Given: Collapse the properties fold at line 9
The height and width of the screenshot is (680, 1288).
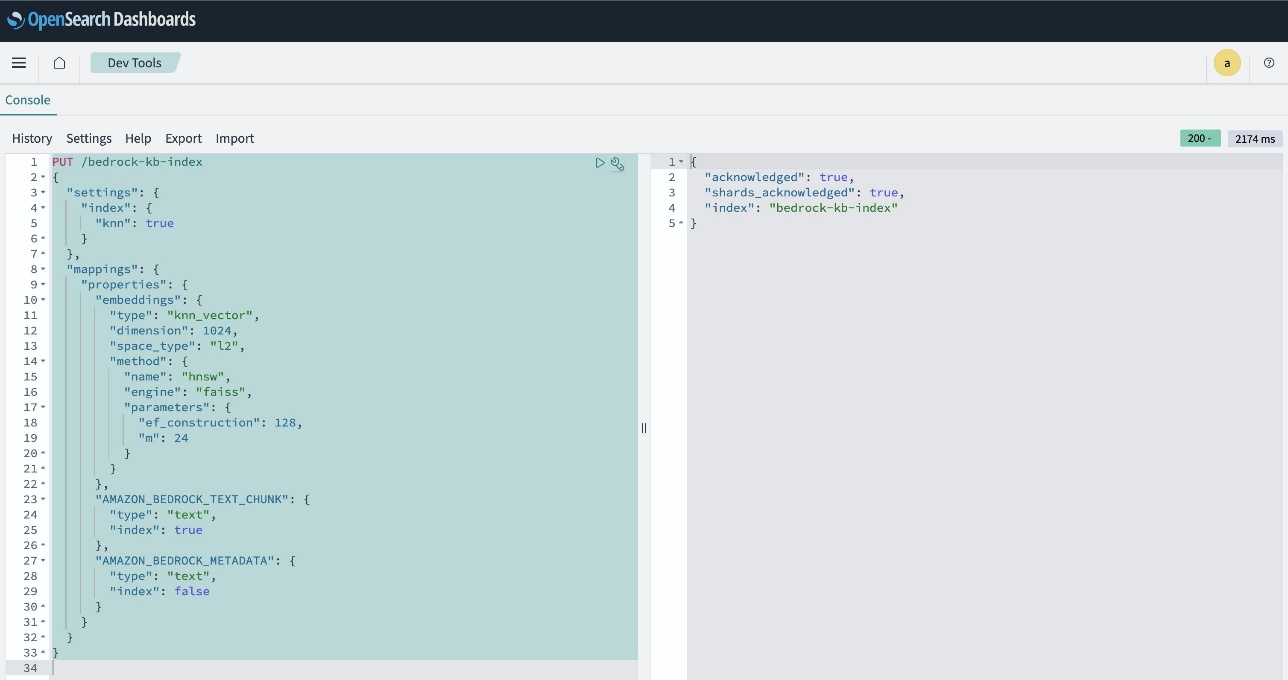Looking at the screenshot, I should pyautogui.click(x=43, y=285).
